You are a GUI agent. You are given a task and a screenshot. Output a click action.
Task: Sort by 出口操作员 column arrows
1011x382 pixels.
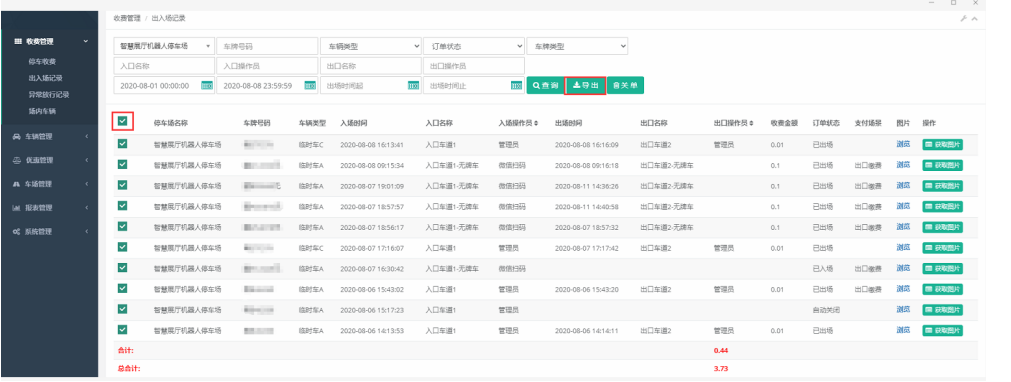coord(752,123)
